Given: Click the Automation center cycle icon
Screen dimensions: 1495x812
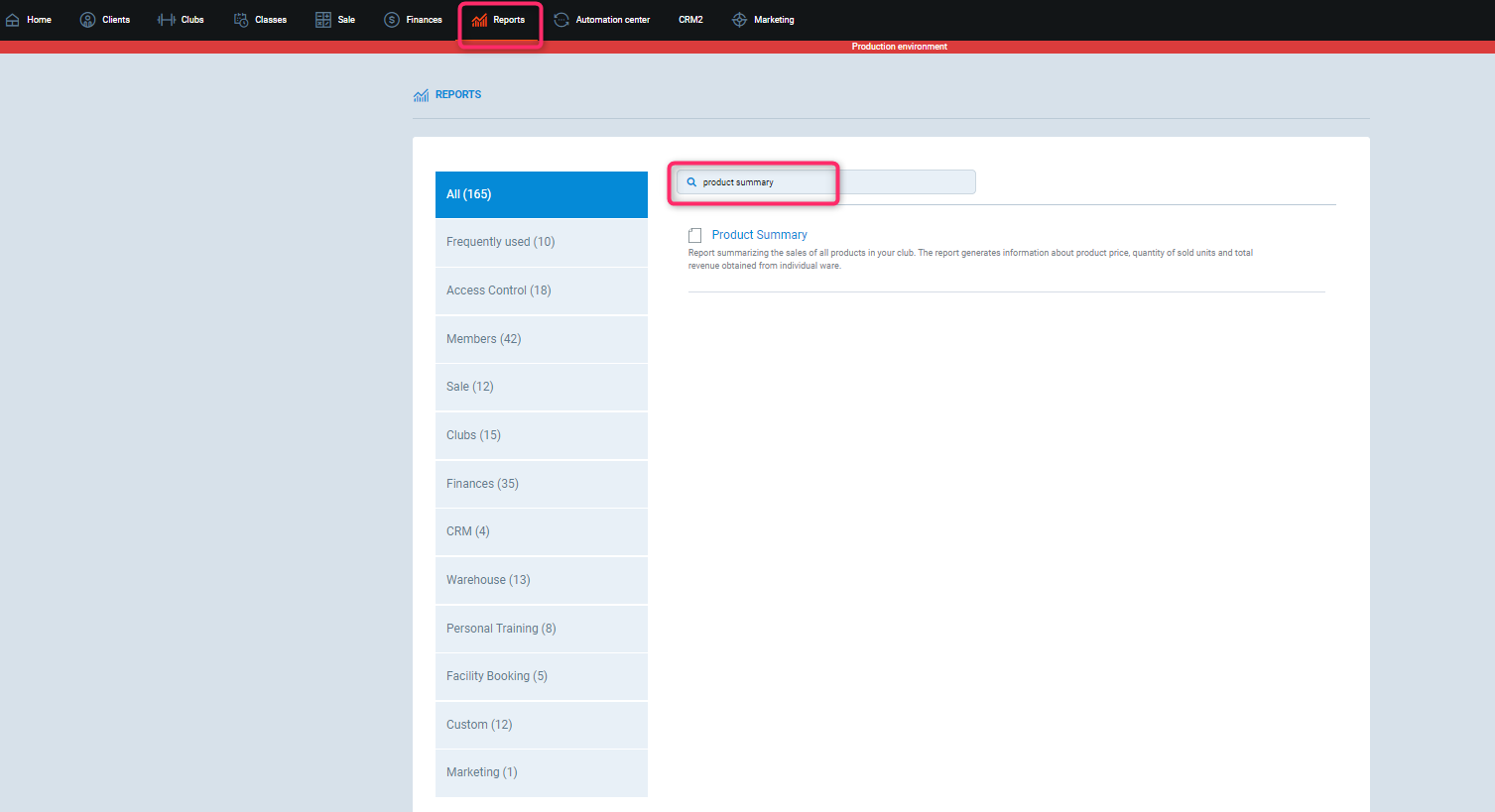Looking at the screenshot, I should click(x=561, y=20).
